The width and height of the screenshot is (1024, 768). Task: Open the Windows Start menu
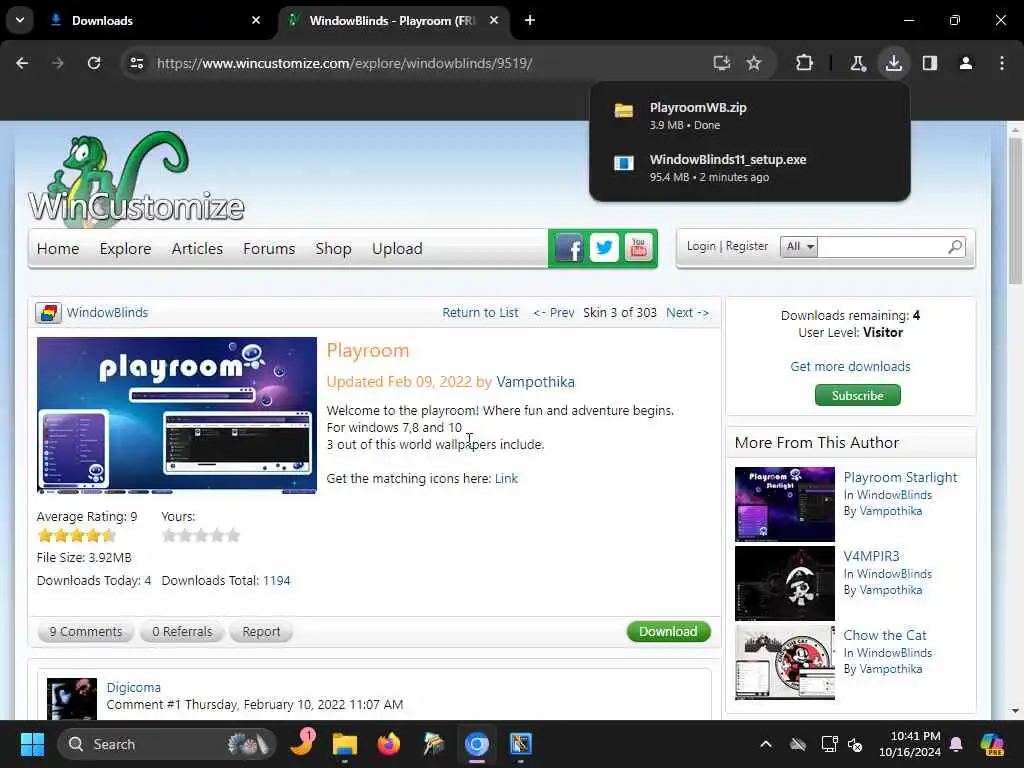(x=32, y=744)
